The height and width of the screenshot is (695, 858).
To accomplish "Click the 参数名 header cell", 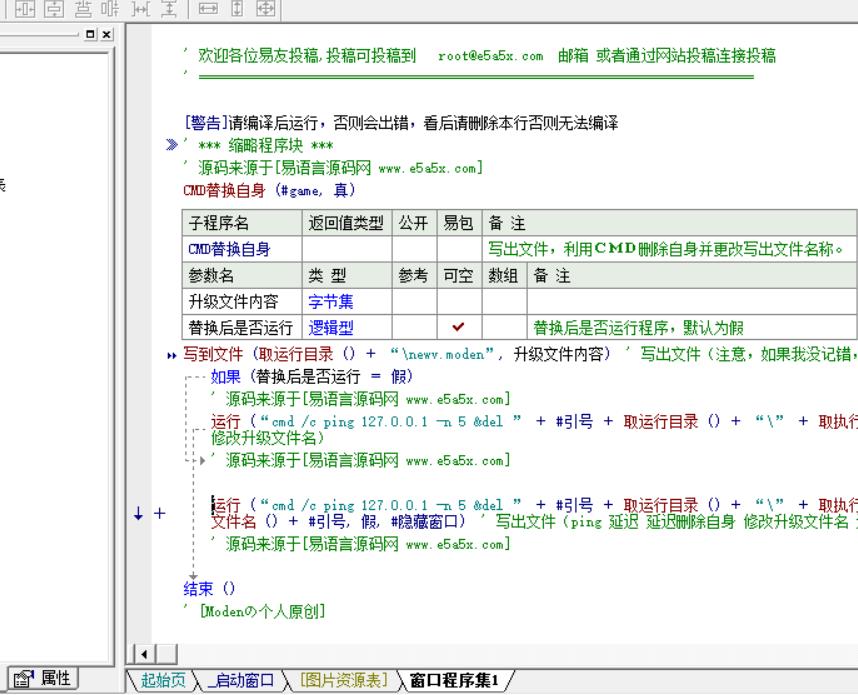I will click(x=242, y=276).
